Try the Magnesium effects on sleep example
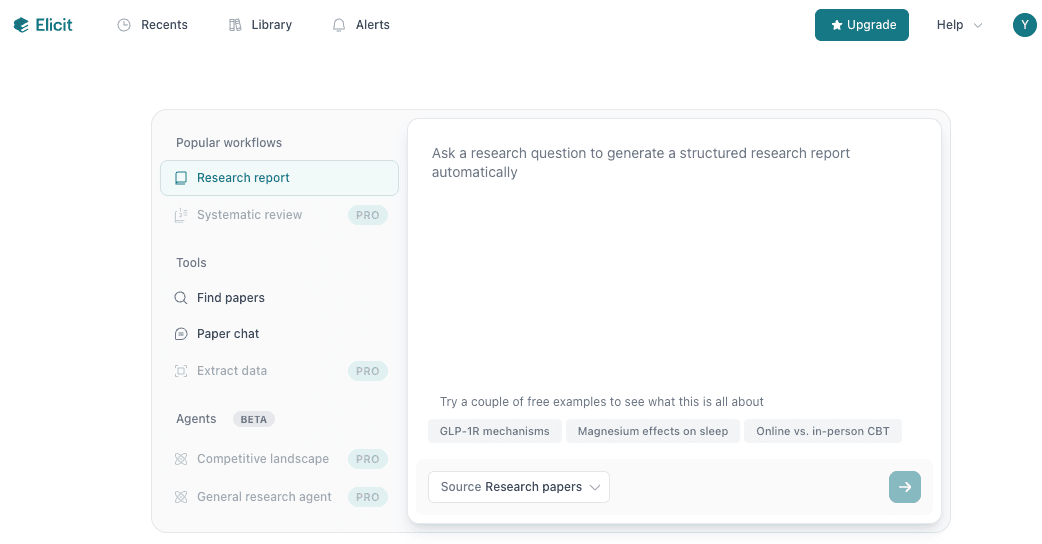This screenshot has width=1042, height=544. pos(653,431)
